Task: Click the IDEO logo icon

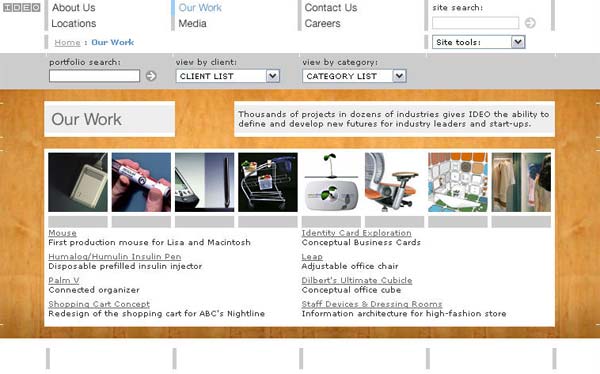Action: [21, 7]
